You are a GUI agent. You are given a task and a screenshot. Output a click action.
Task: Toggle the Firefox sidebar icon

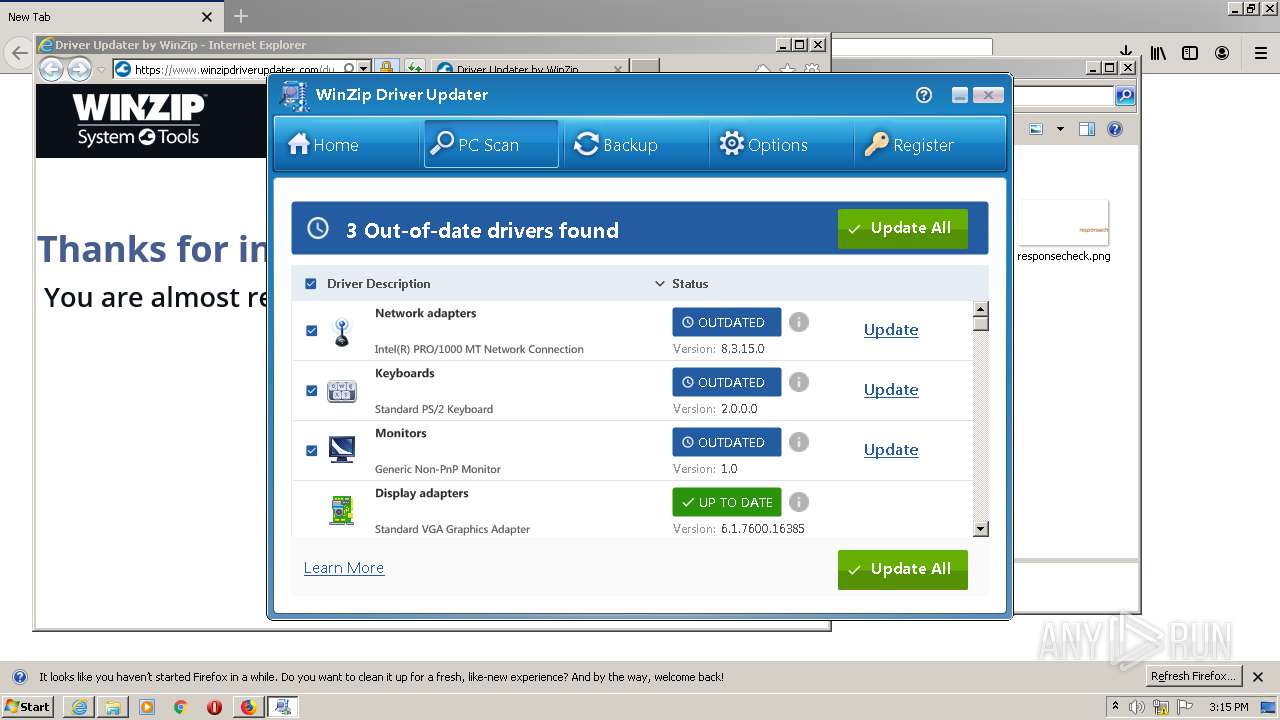(x=1190, y=53)
